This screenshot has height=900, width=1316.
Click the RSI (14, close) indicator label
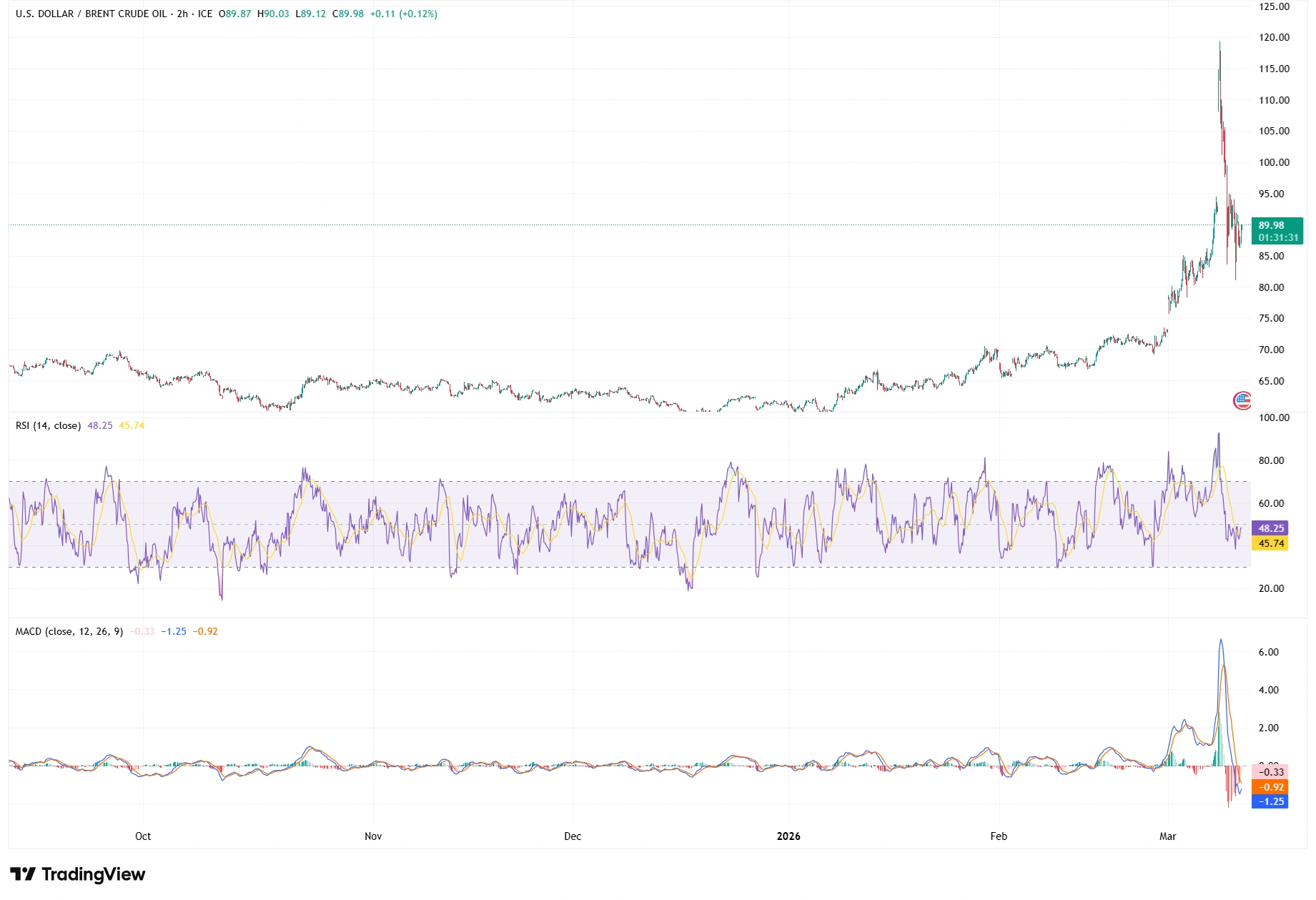click(48, 425)
